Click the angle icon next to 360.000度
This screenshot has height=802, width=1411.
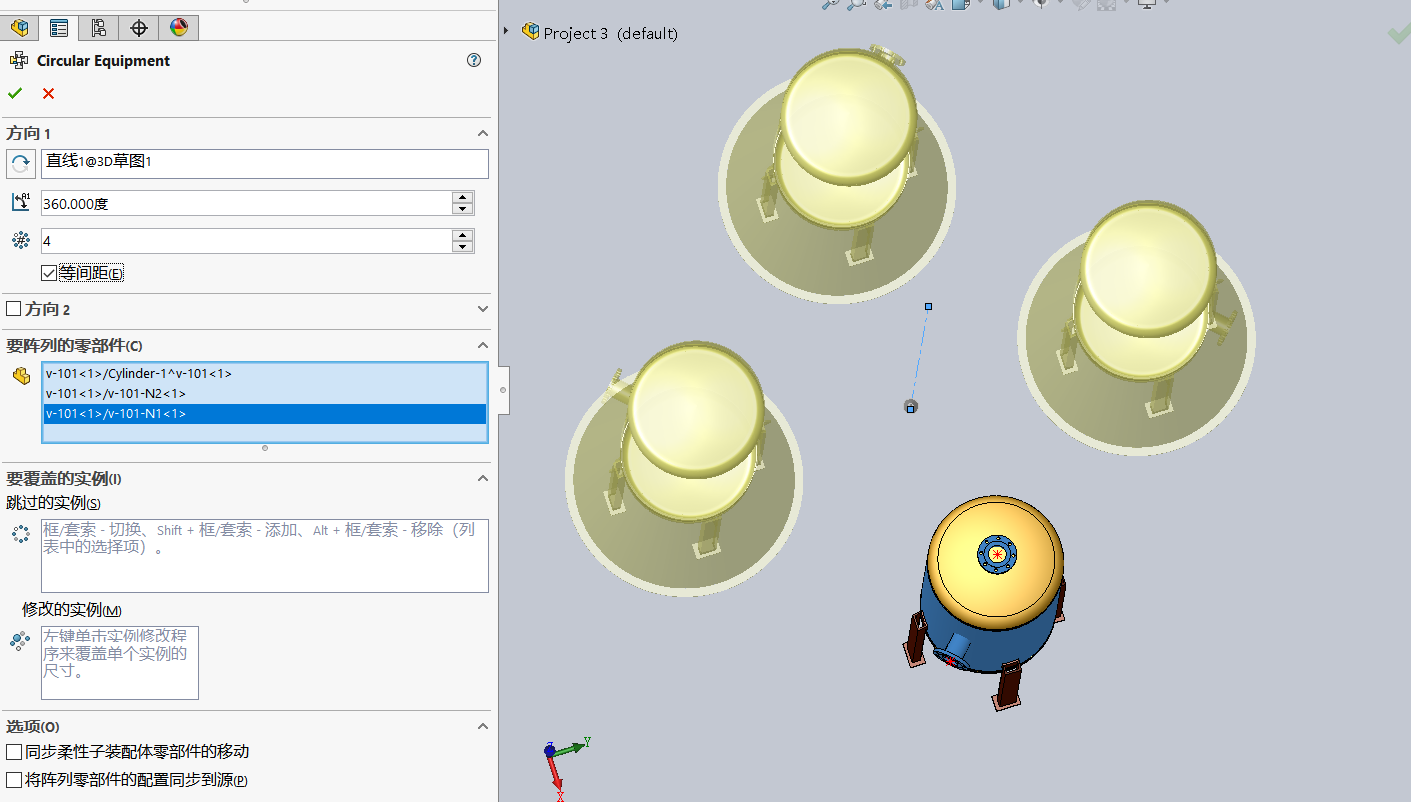pos(20,203)
